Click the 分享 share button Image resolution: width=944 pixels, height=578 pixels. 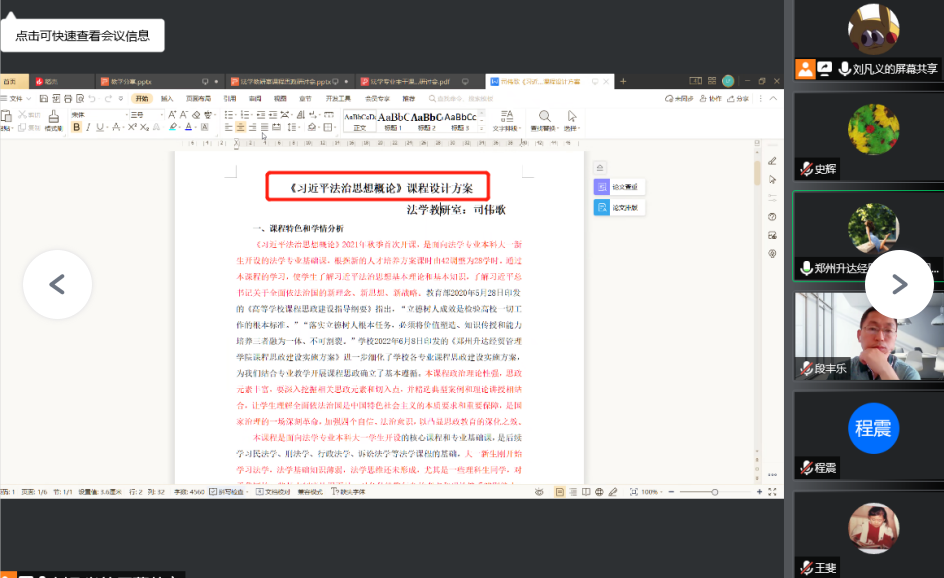tap(742, 99)
